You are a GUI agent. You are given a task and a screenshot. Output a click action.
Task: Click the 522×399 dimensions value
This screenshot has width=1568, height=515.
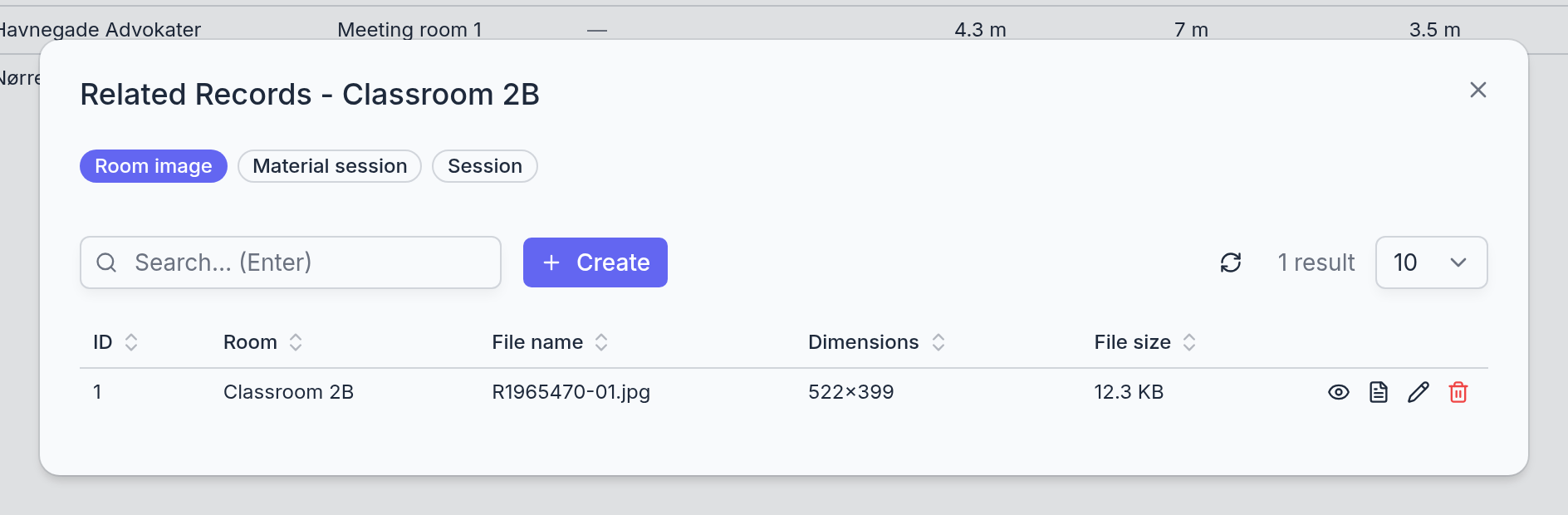(x=850, y=392)
